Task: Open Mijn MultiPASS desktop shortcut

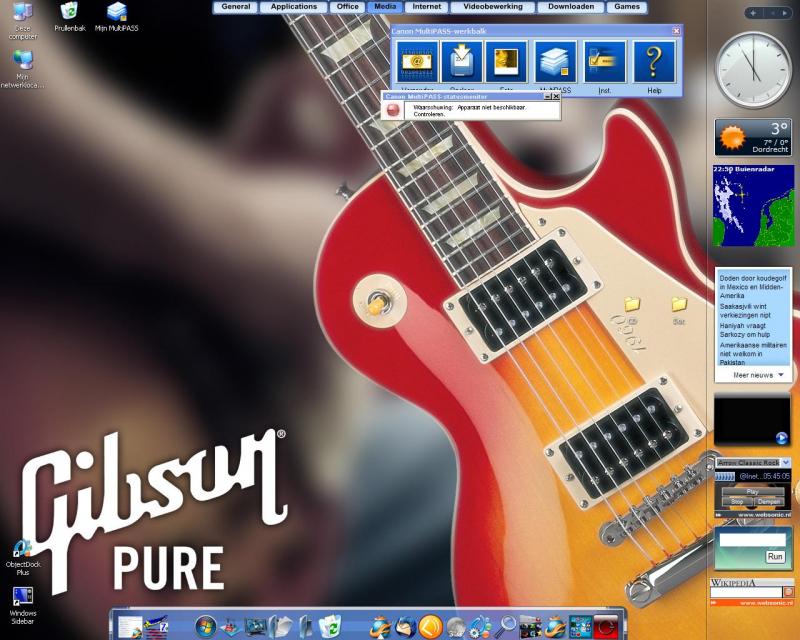Action: click(116, 17)
